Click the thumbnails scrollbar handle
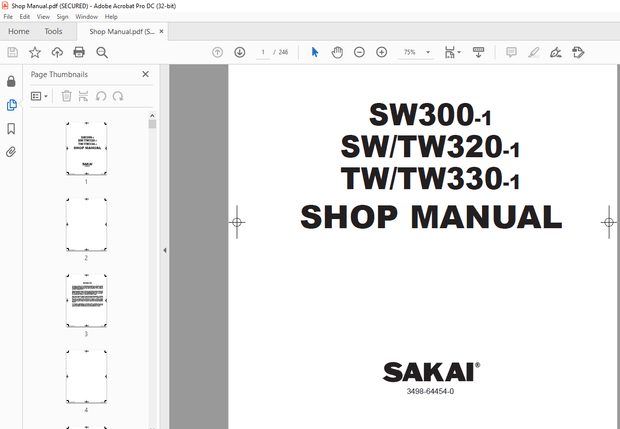 152,124
